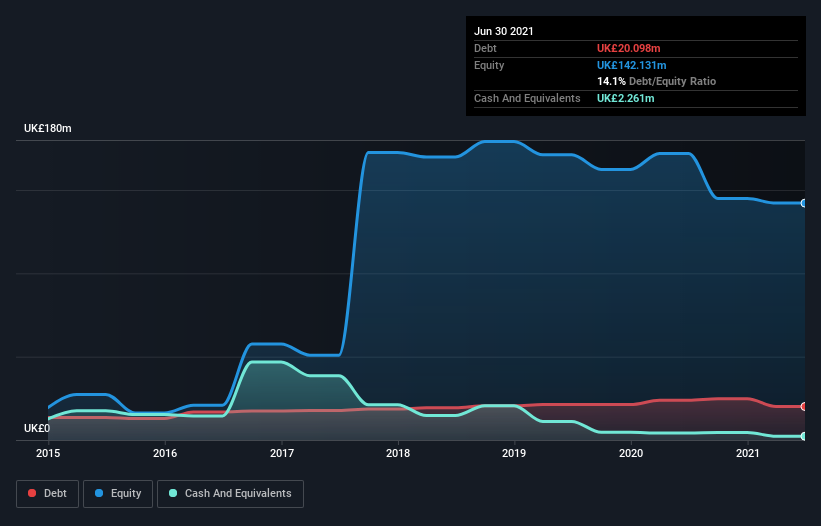Viewport: 821px width, 526px height.
Task: Click the 2018 x-axis label
Action: tap(398, 453)
